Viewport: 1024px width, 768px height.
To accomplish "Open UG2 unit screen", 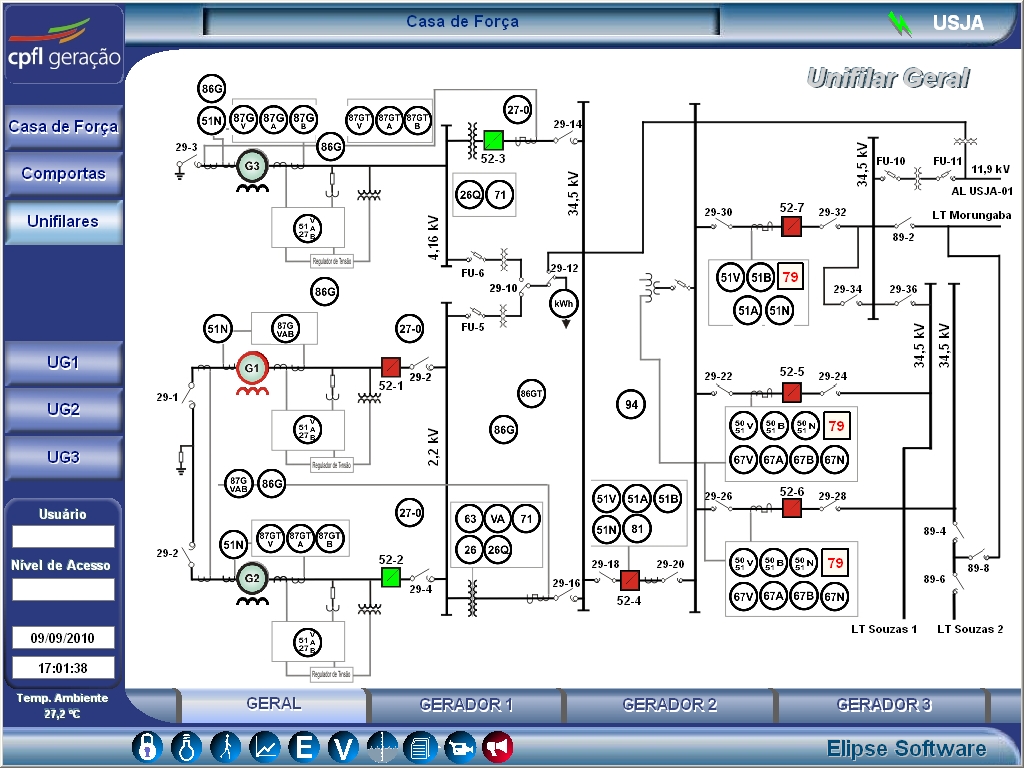I will (63, 409).
